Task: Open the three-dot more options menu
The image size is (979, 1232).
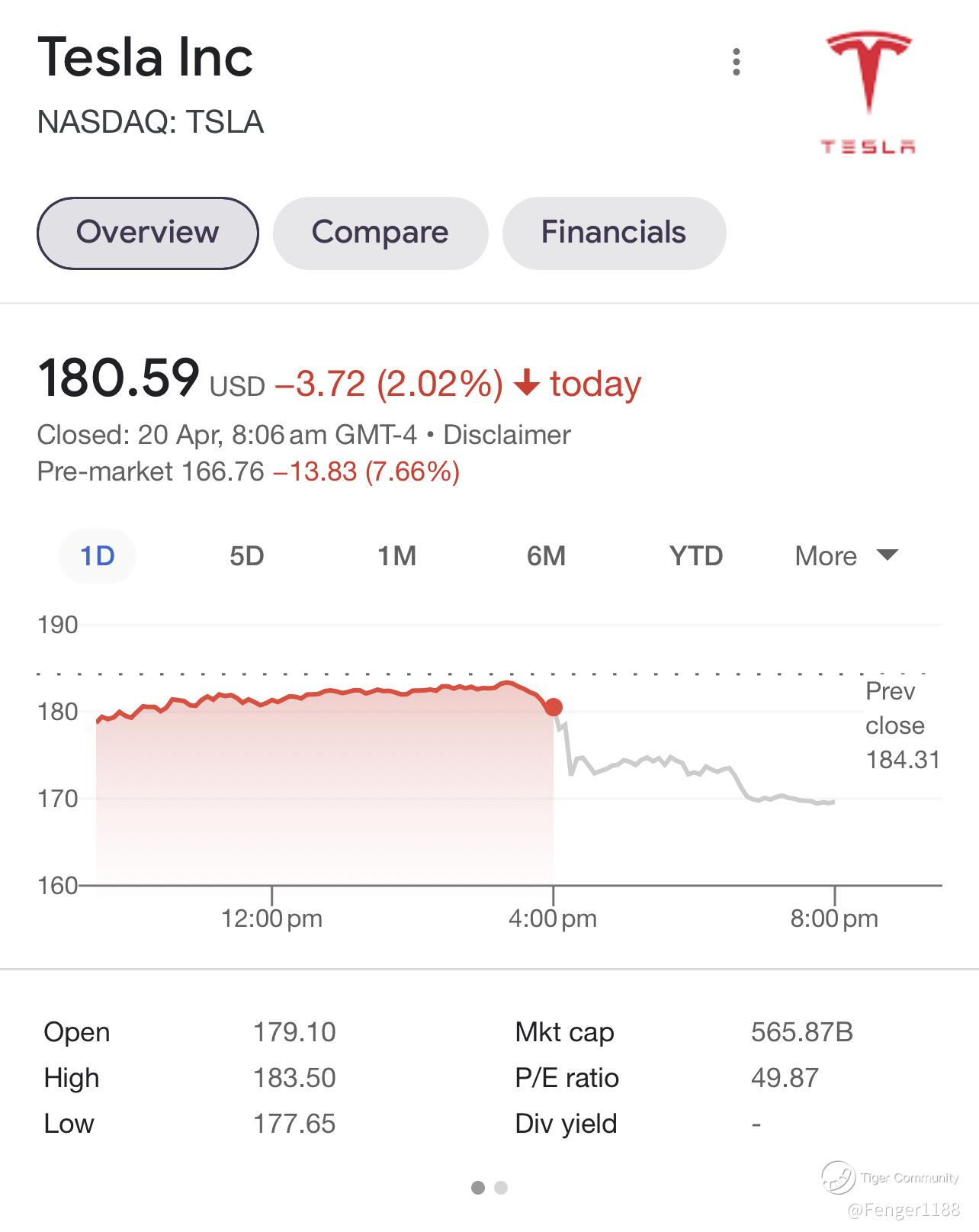Action: click(x=736, y=62)
